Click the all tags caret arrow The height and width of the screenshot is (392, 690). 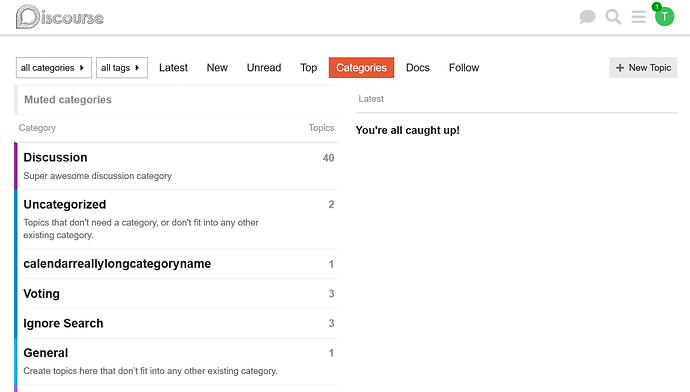coord(137,68)
